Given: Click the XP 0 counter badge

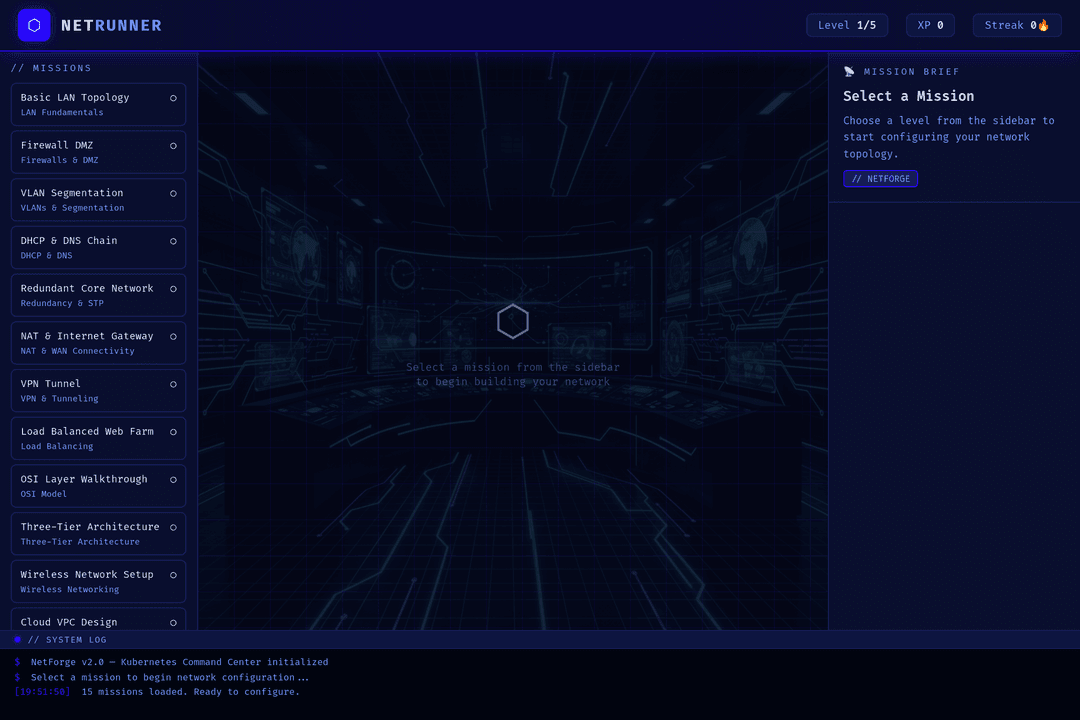Looking at the screenshot, I should (x=930, y=25).
